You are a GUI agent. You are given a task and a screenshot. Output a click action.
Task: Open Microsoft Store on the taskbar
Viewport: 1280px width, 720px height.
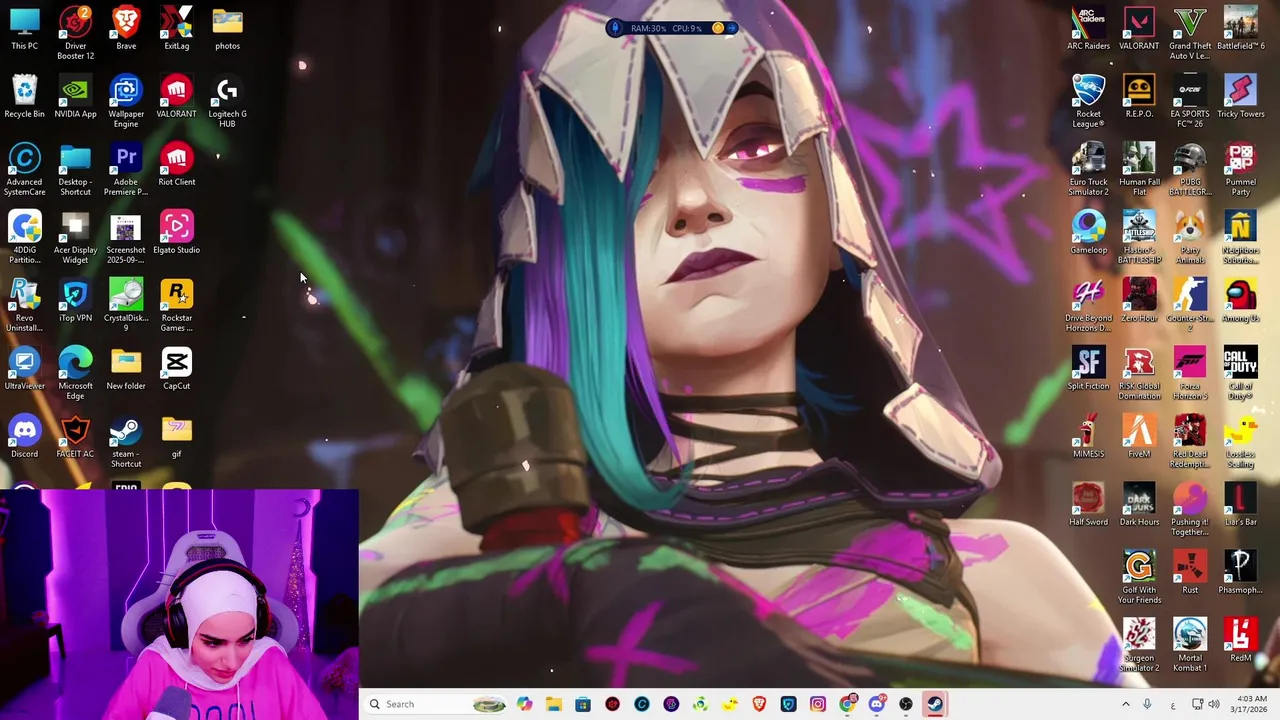(x=583, y=704)
